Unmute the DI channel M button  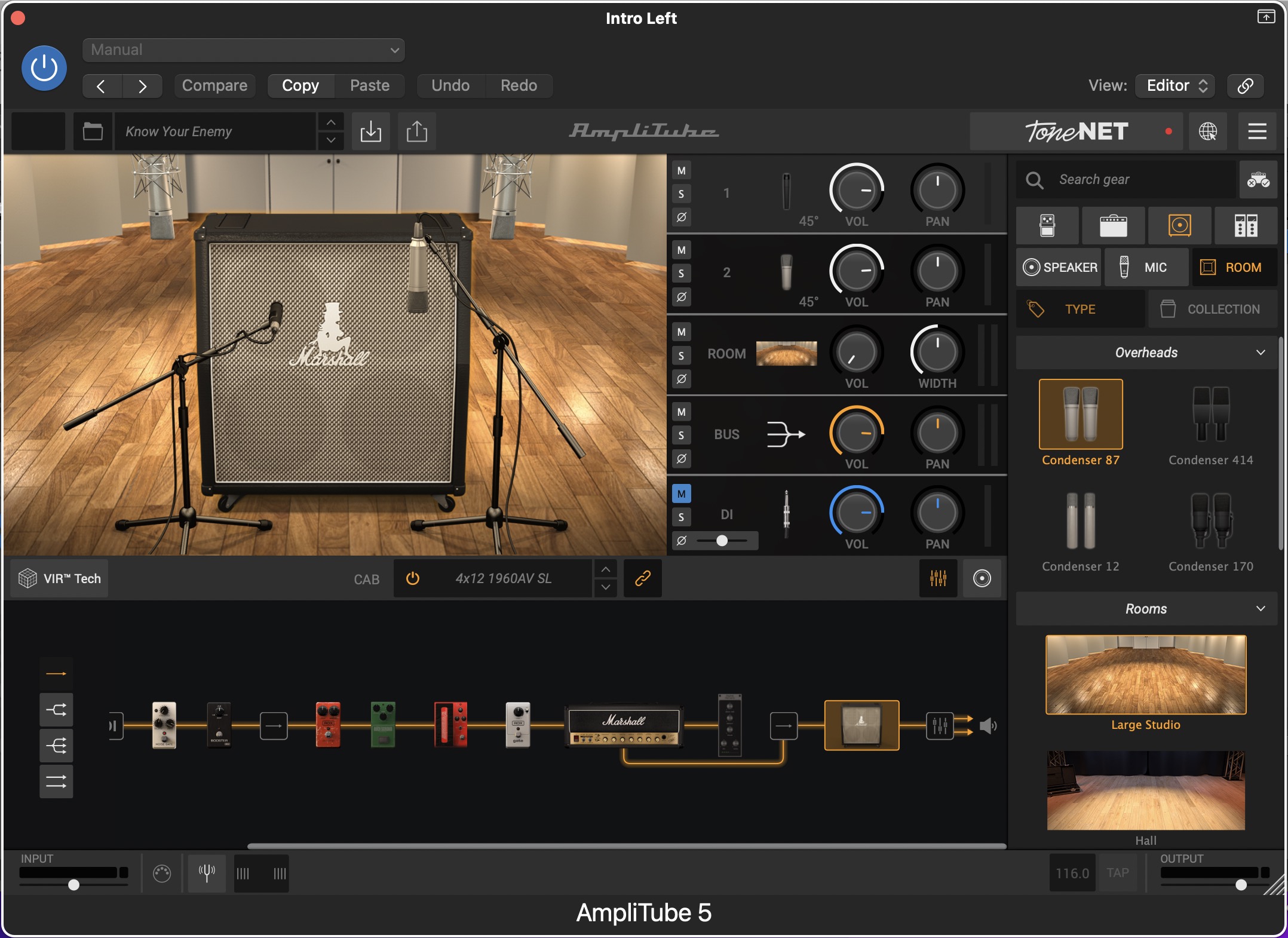point(681,494)
